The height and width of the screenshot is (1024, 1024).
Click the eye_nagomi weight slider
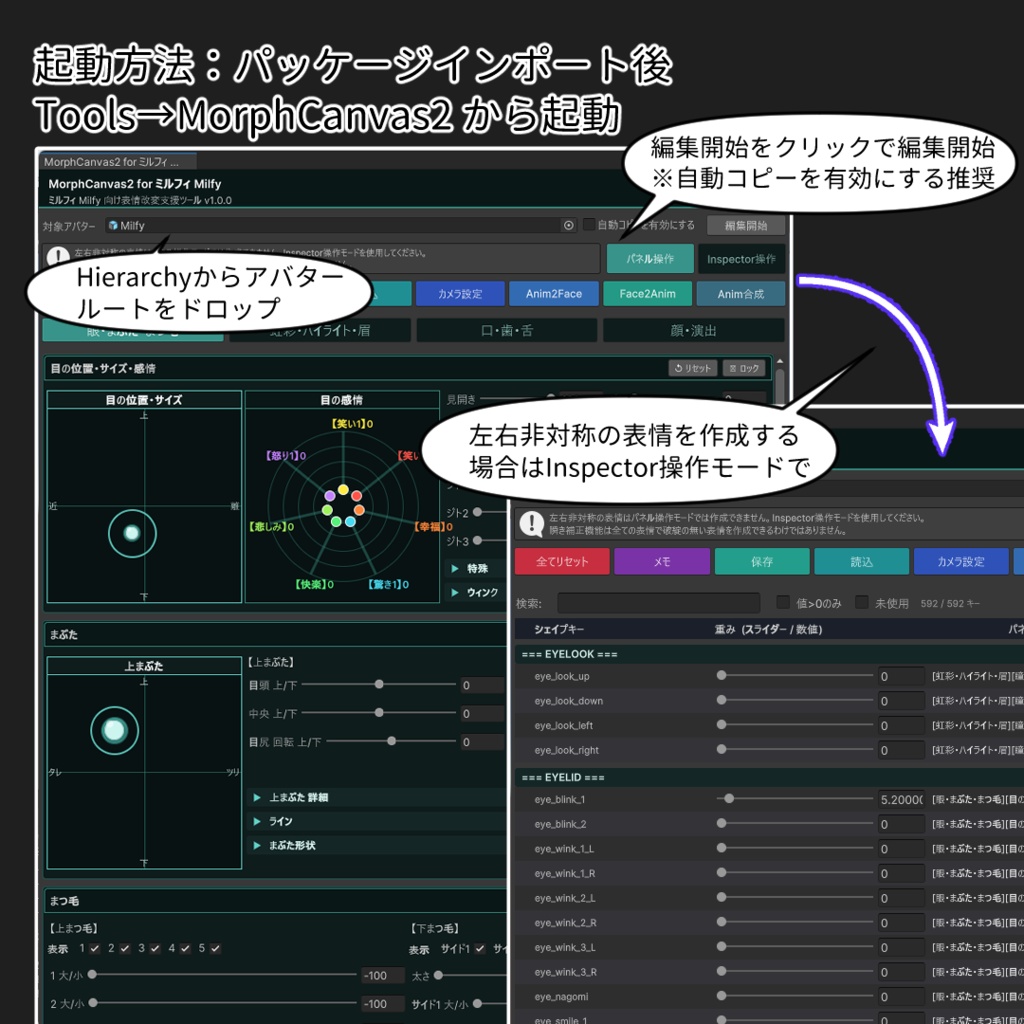[x=795, y=996]
